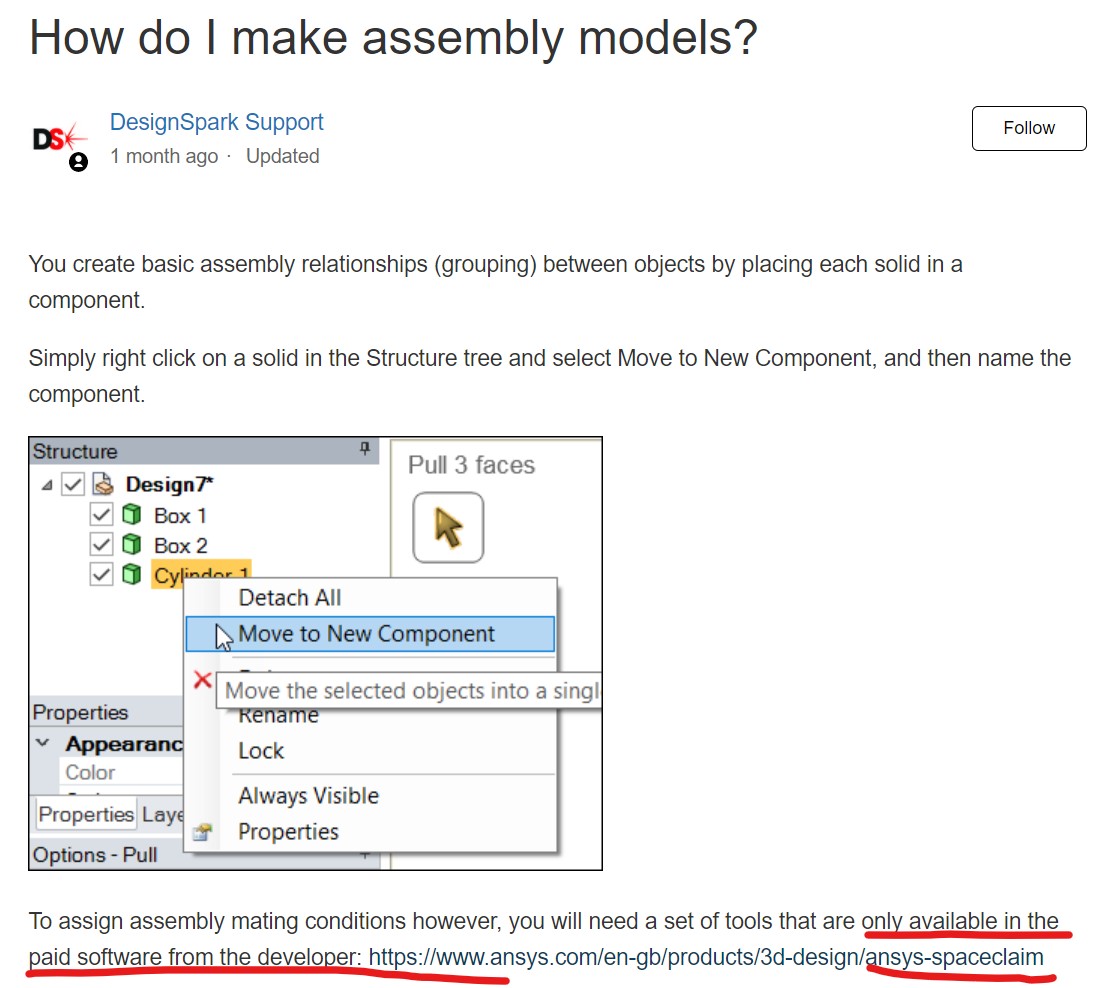This screenshot has height=988, width=1101.
Task: Open the DesignSpark Support author link
Action: 216,123
